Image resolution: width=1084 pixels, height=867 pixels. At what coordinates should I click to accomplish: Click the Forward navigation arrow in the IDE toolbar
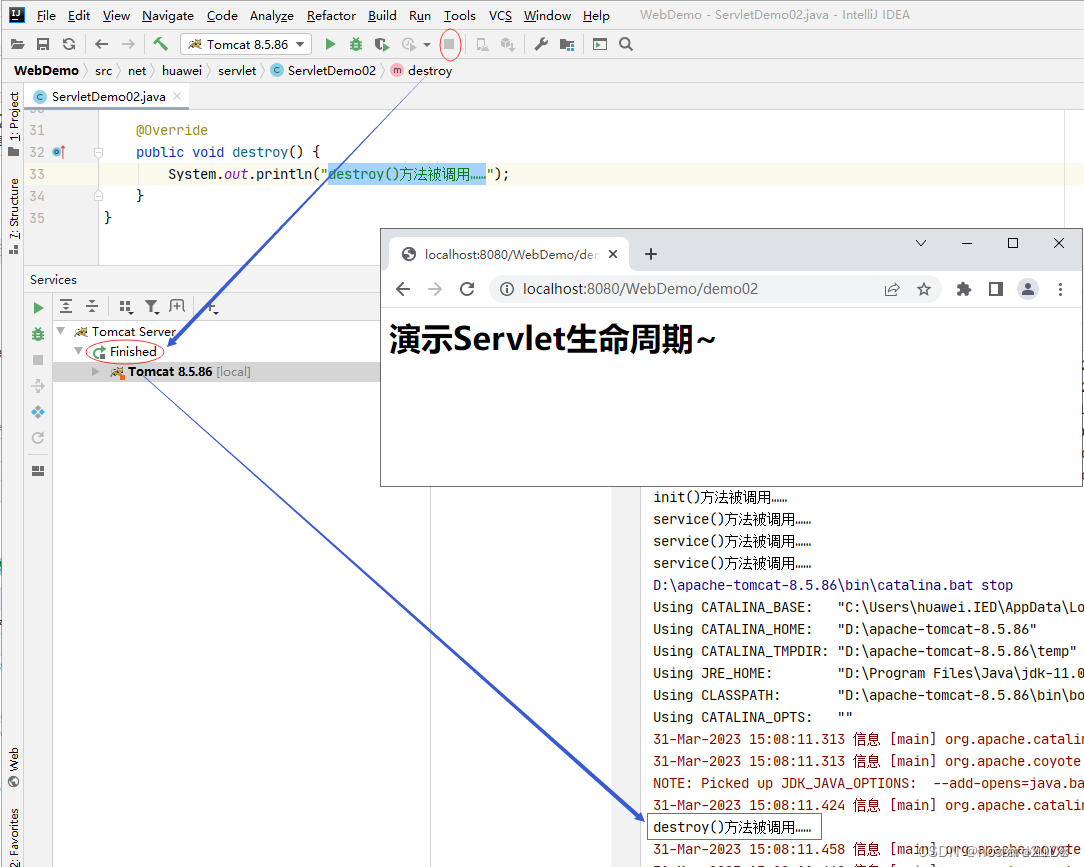coord(128,44)
